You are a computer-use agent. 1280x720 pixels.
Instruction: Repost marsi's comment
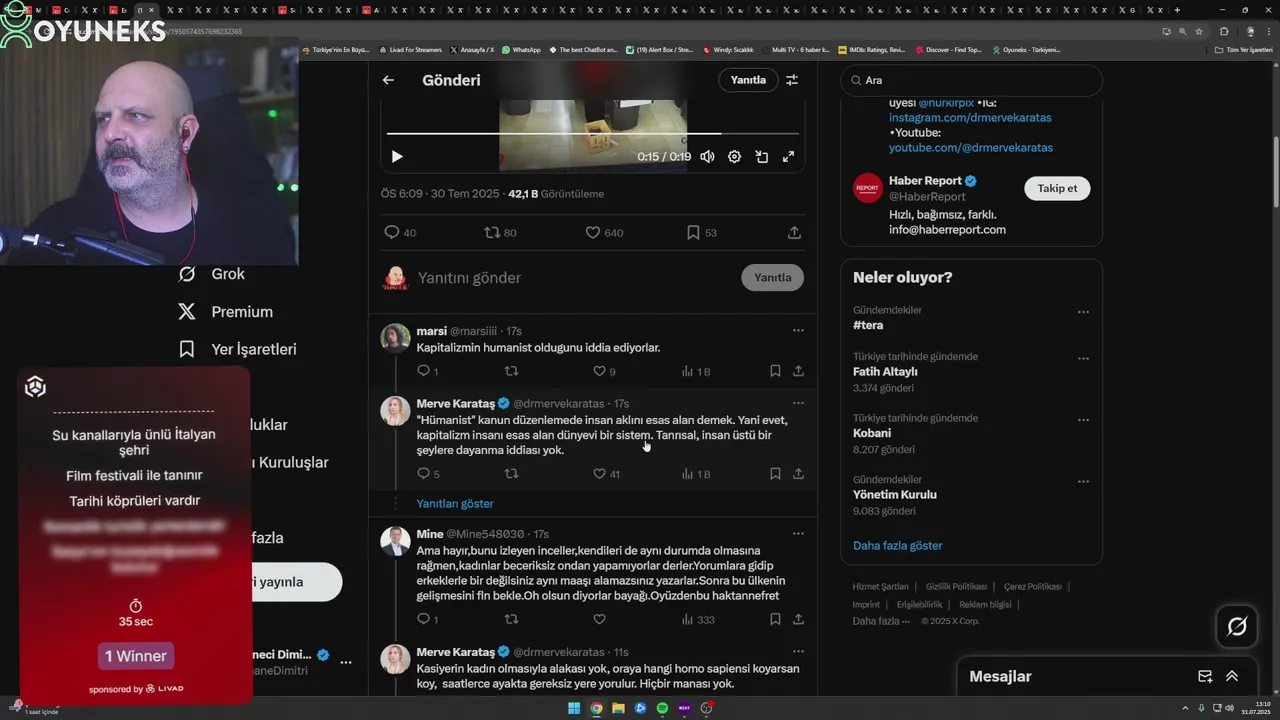(x=511, y=371)
